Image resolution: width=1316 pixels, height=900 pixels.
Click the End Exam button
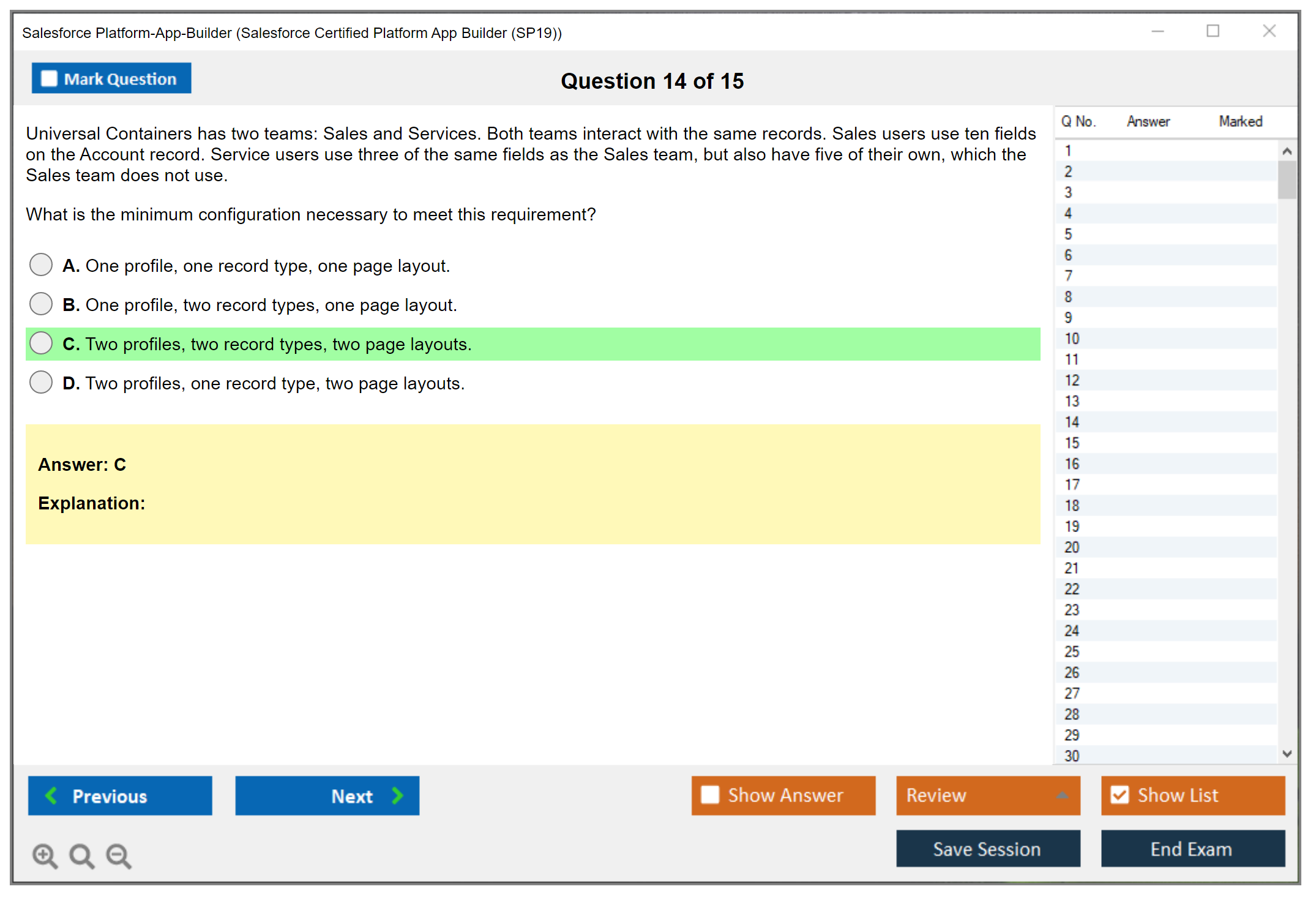tap(1192, 849)
